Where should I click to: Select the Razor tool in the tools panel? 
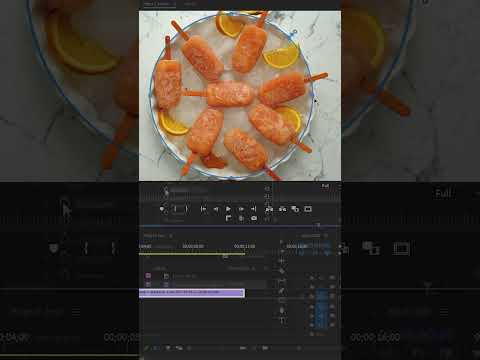pos(282,271)
